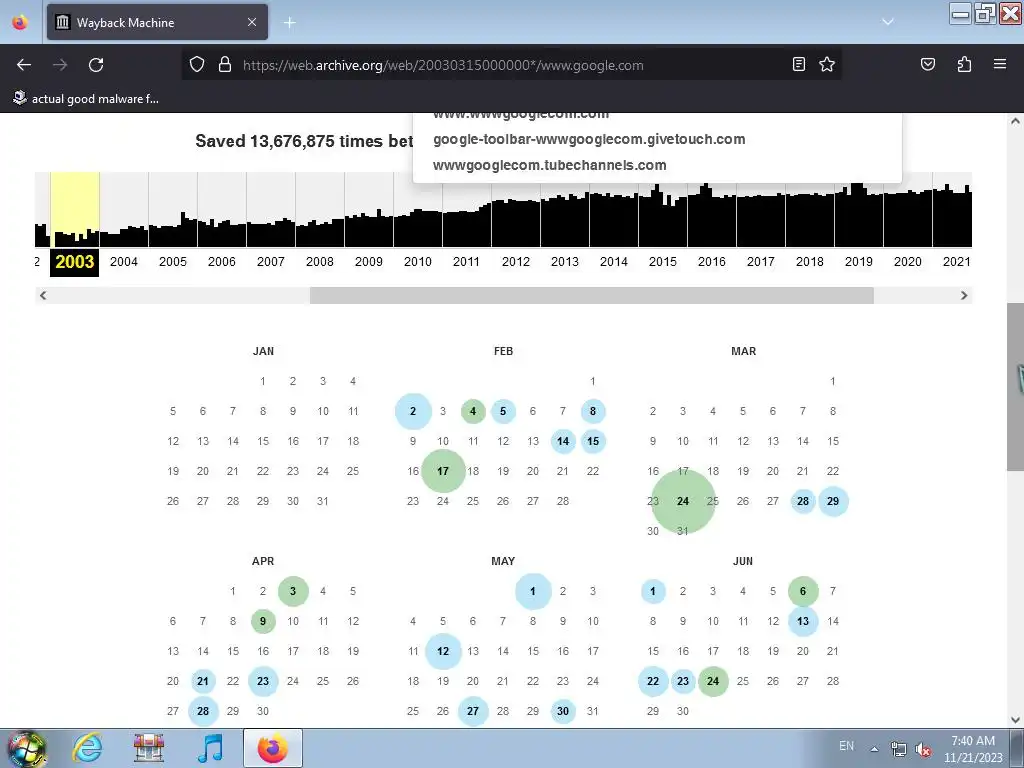Open the Pocket save icon

pyautogui.click(x=927, y=65)
